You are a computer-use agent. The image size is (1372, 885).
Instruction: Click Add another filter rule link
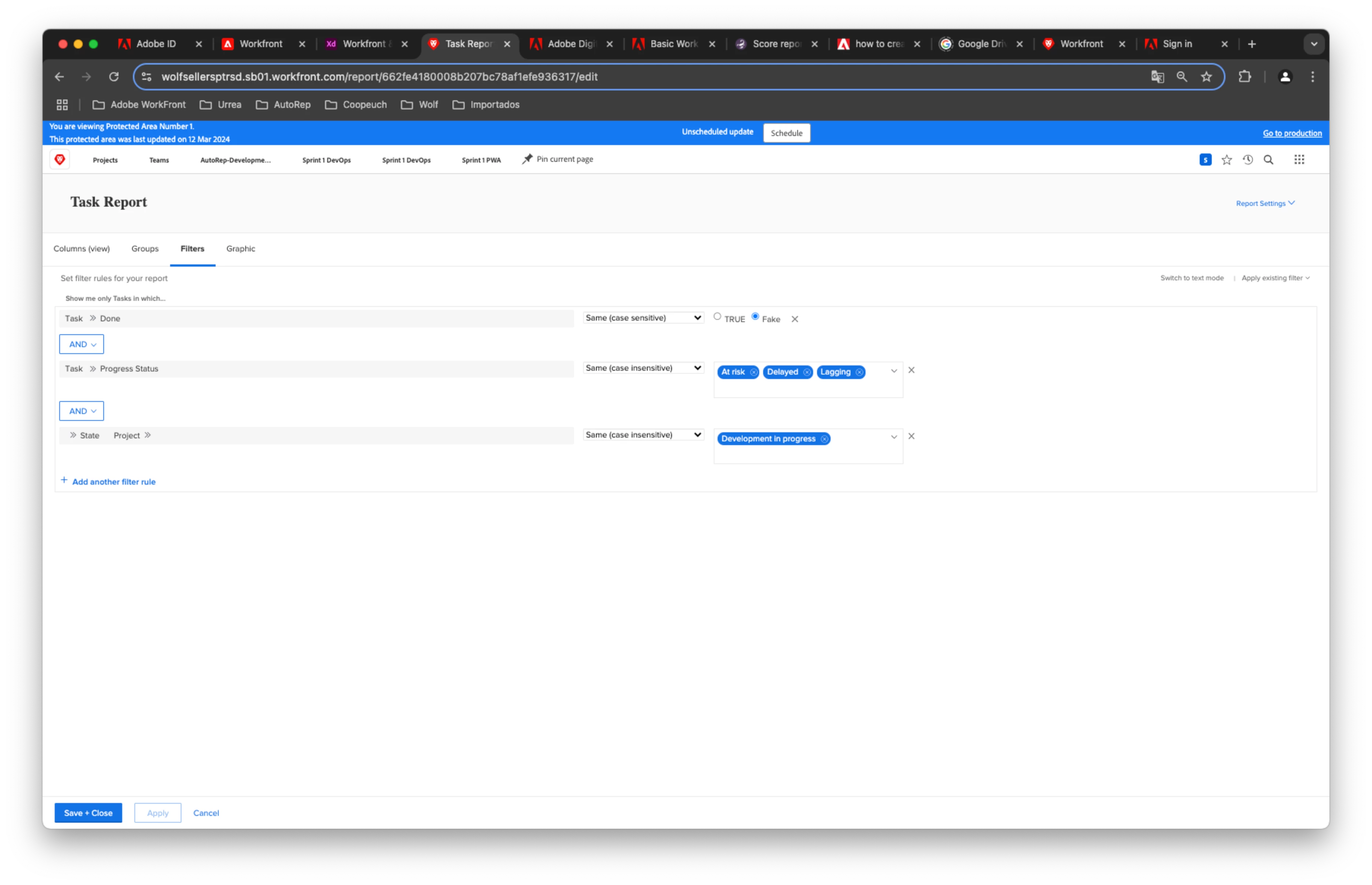click(114, 482)
